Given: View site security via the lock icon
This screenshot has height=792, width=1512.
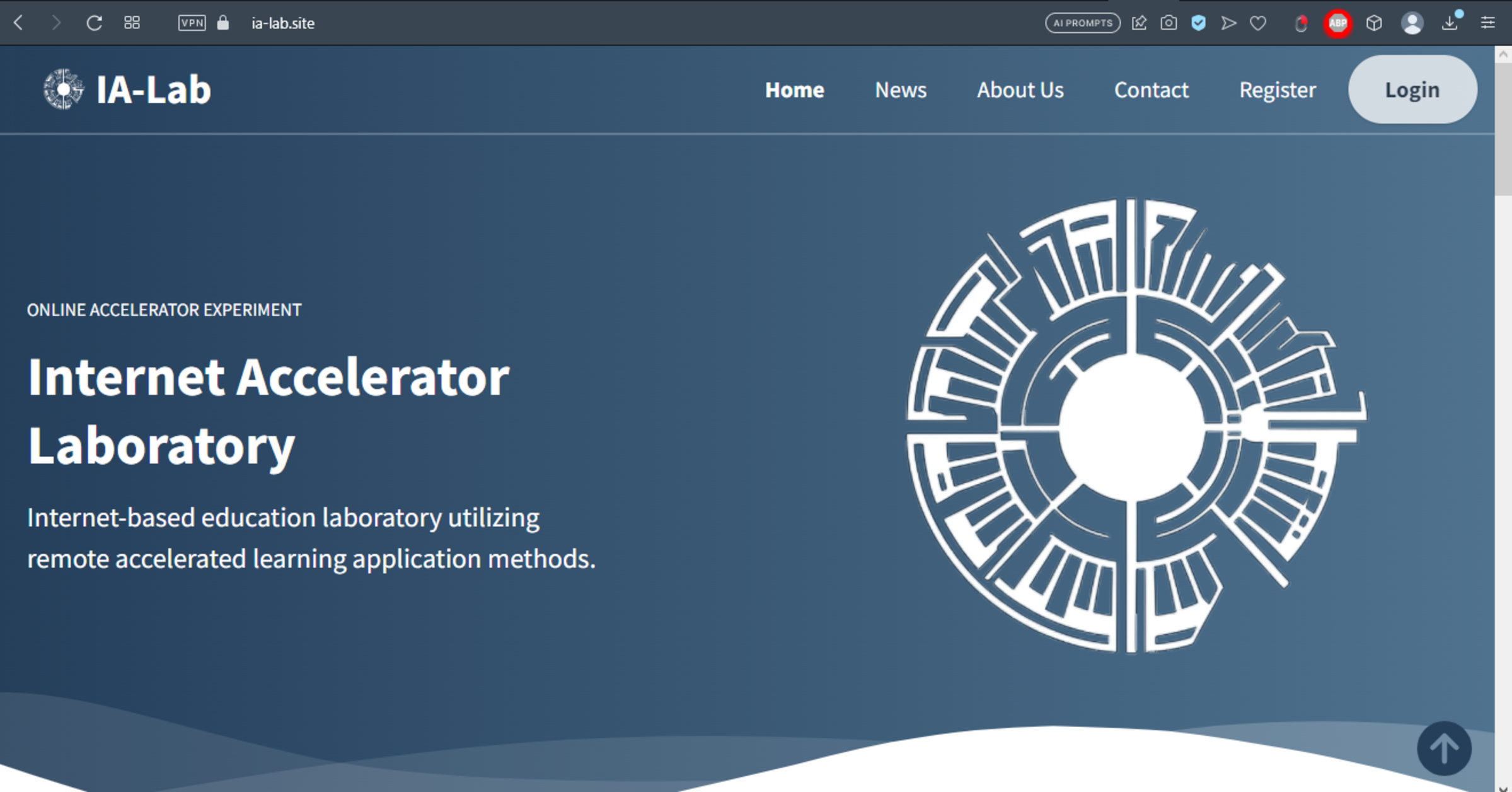Looking at the screenshot, I should point(222,23).
